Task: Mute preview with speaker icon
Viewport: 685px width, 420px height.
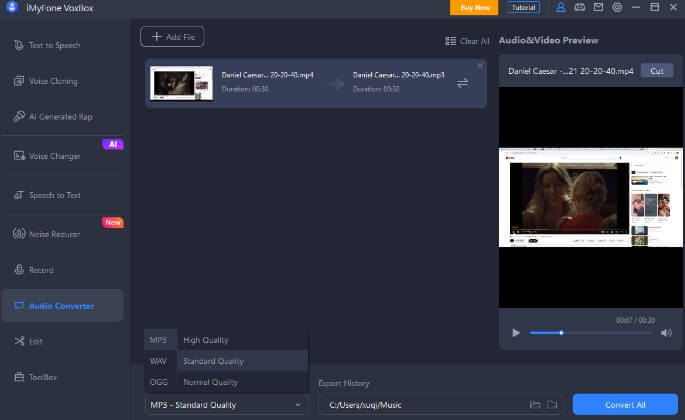Action: 666,333
